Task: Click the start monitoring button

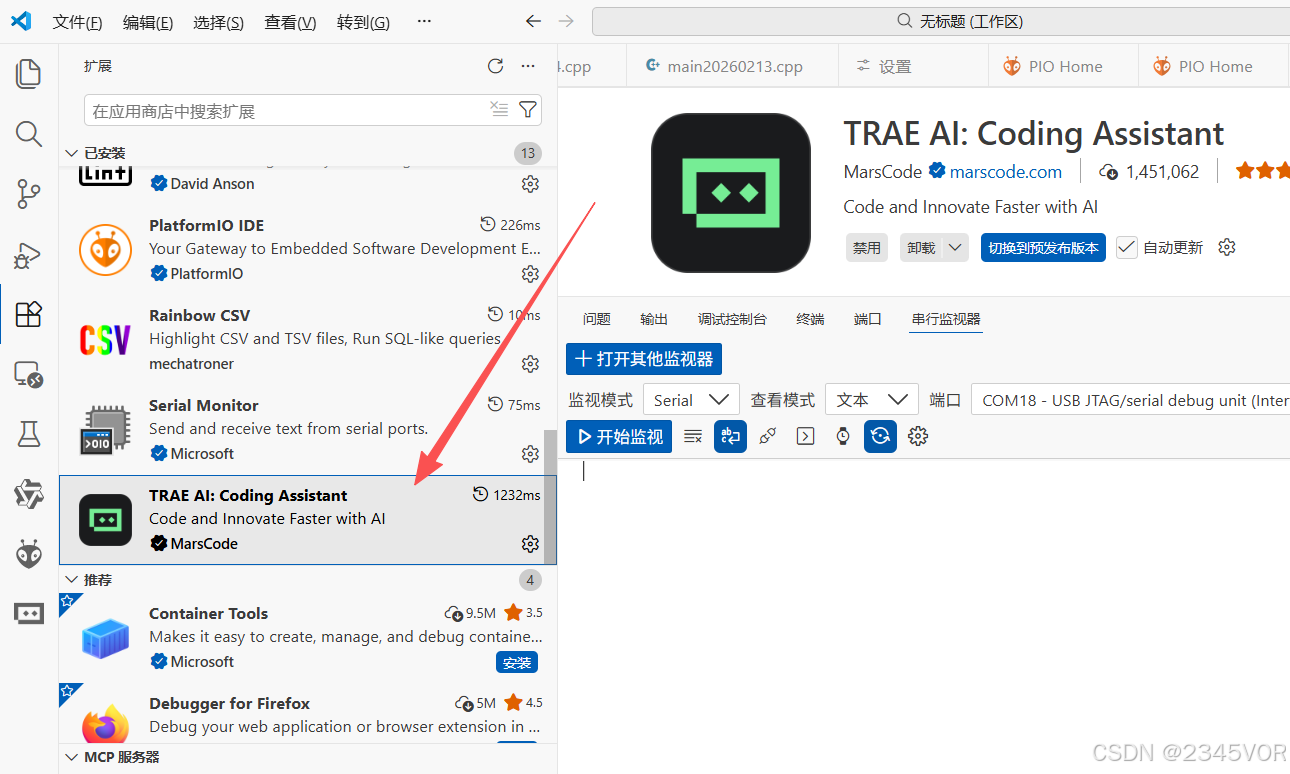Action: pyautogui.click(x=620, y=436)
